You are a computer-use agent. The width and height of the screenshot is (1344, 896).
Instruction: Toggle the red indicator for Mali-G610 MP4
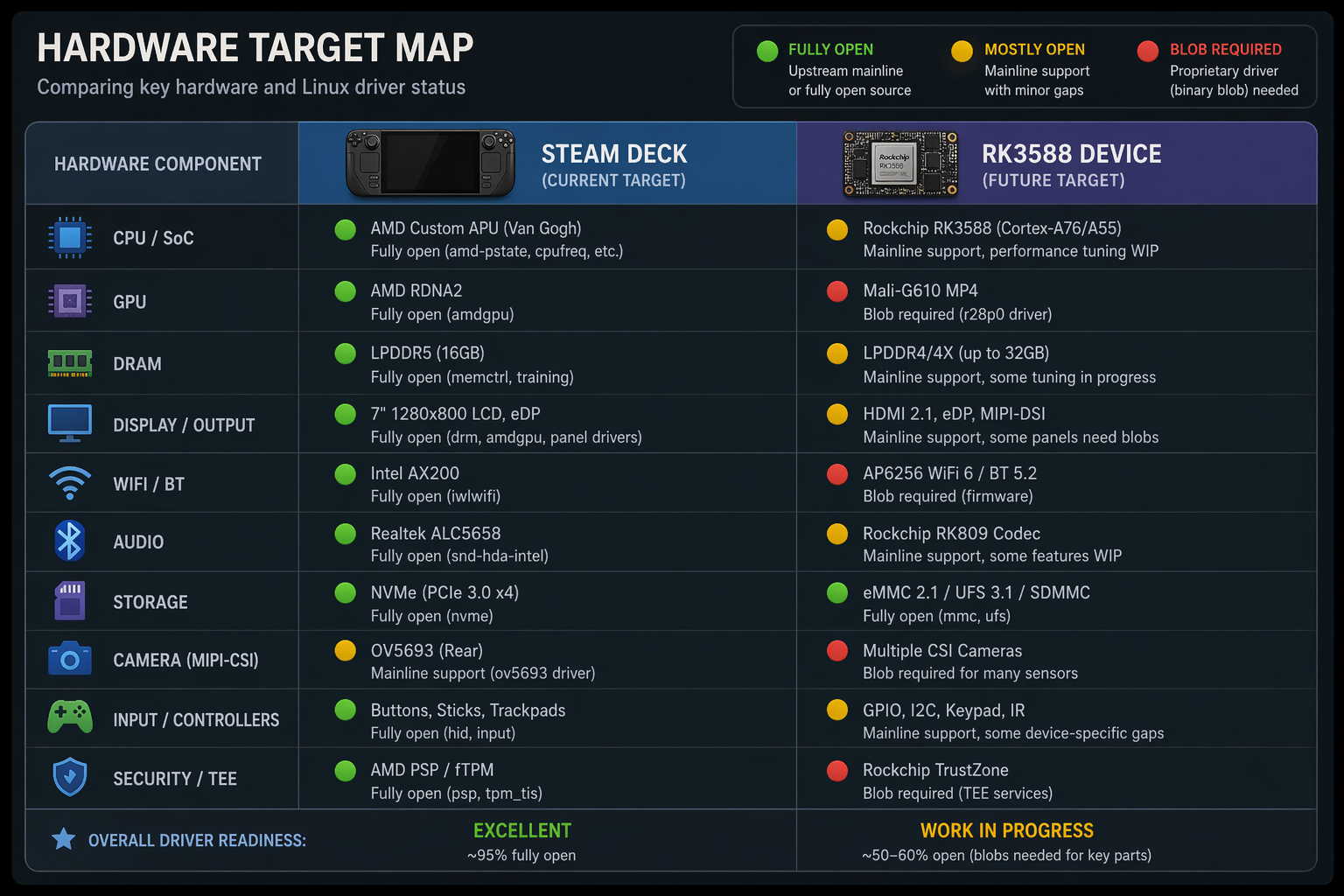tap(837, 291)
